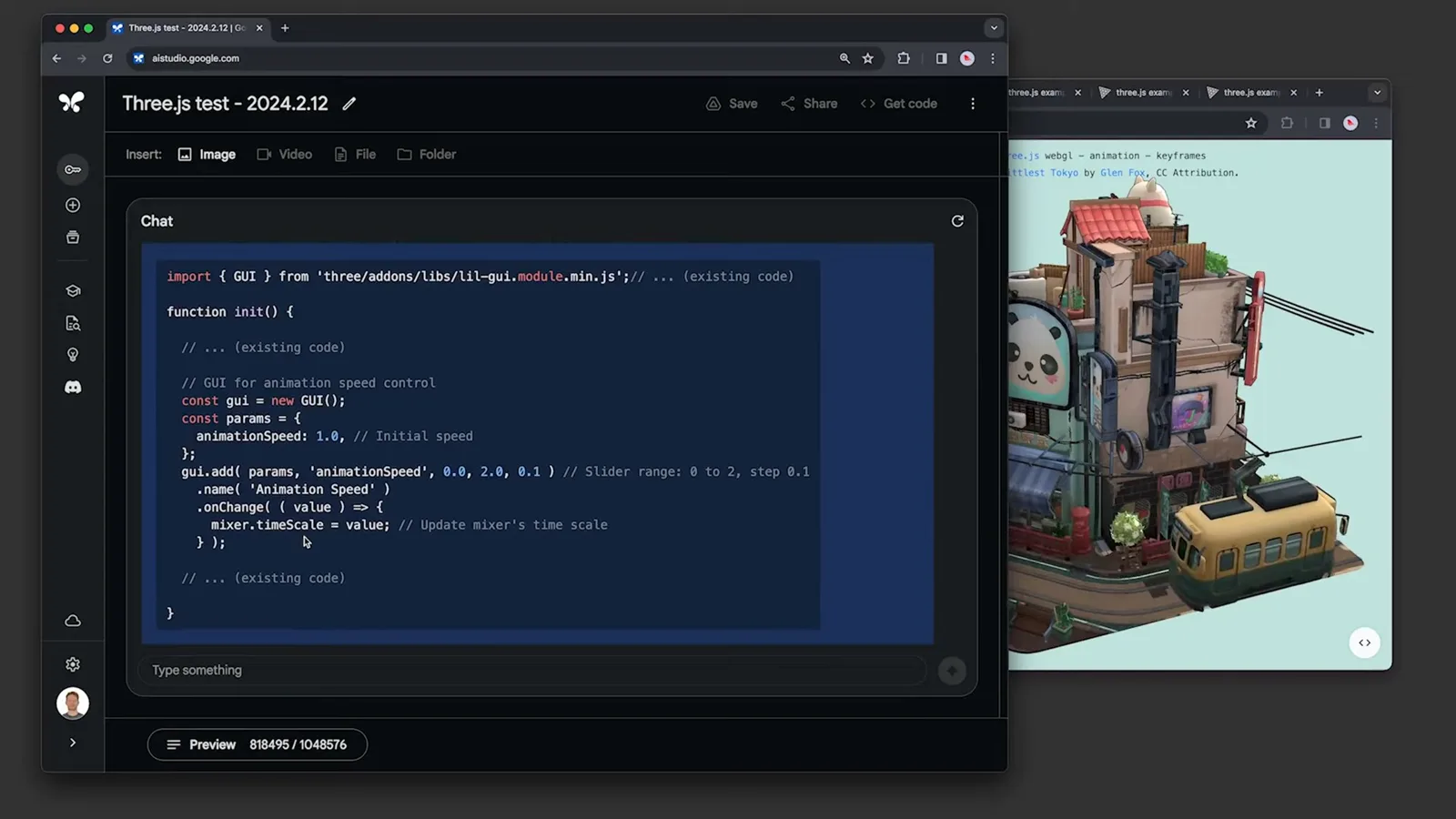This screenshot has height=819, width=1456.
Task: Open Chrome three-dot menu in front browser
Action: click(x=993, y=58)
